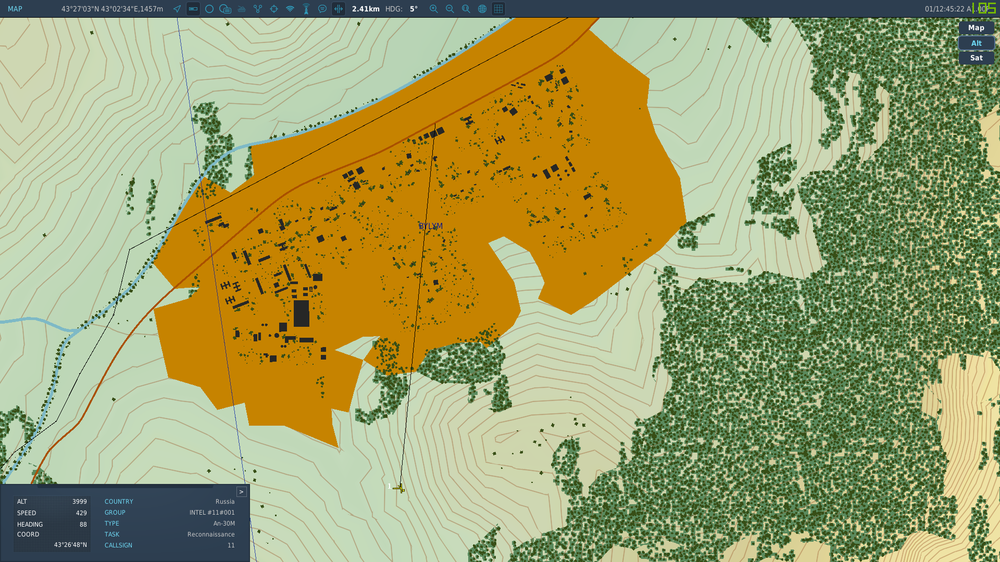Screen dimensions: 1000x562
Task: Select the distance ruler measurement tool
Action: pos(338,8)
